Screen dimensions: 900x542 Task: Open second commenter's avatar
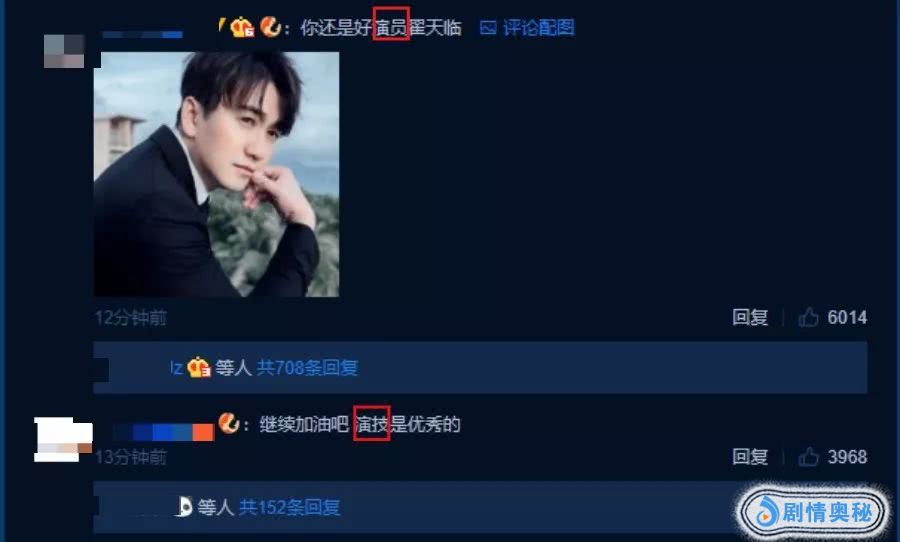tap(63, 439)
